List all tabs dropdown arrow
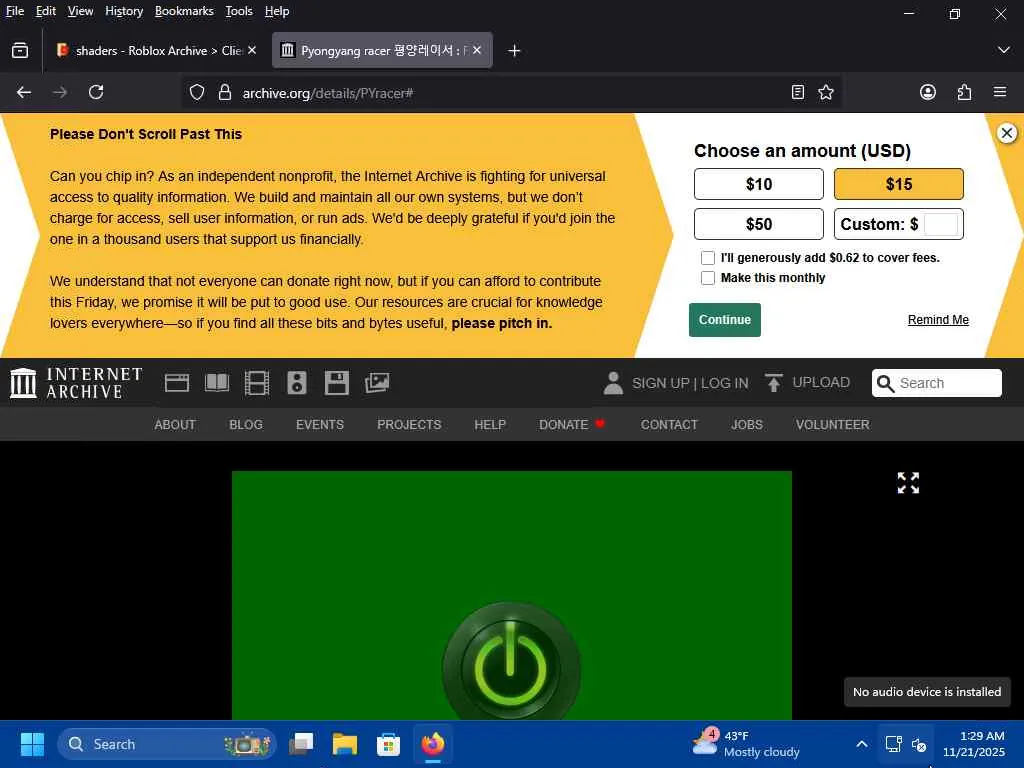Screen dimensions: 1024x768 click(1003, 50)
